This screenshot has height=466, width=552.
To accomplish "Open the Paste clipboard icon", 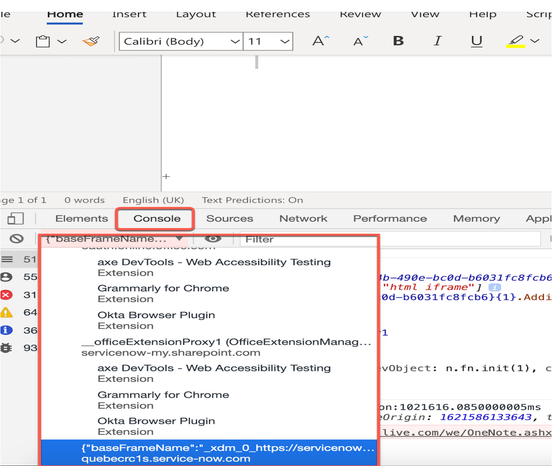I will 43,42.
